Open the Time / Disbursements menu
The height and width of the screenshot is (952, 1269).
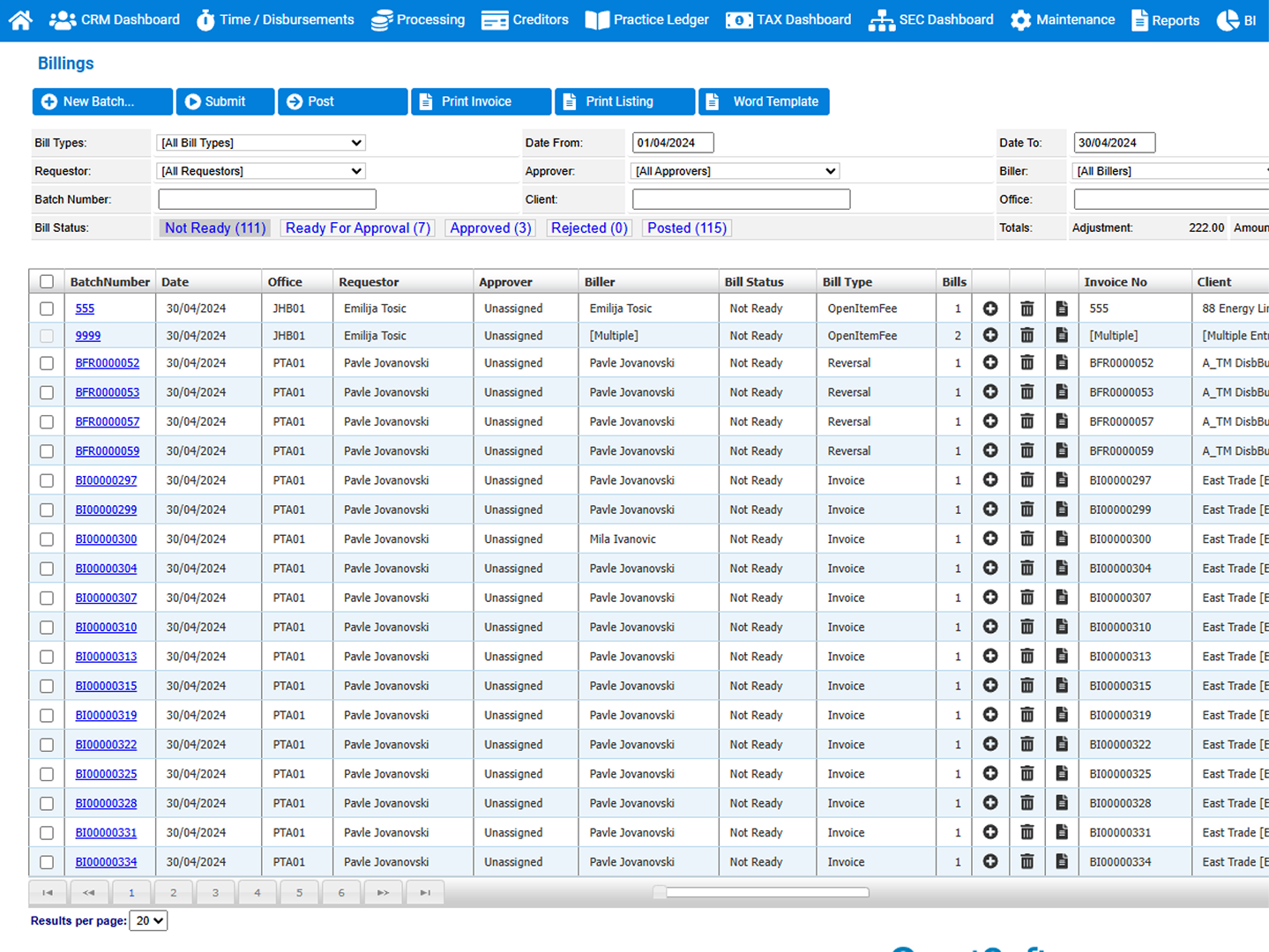tap(275, 19)
